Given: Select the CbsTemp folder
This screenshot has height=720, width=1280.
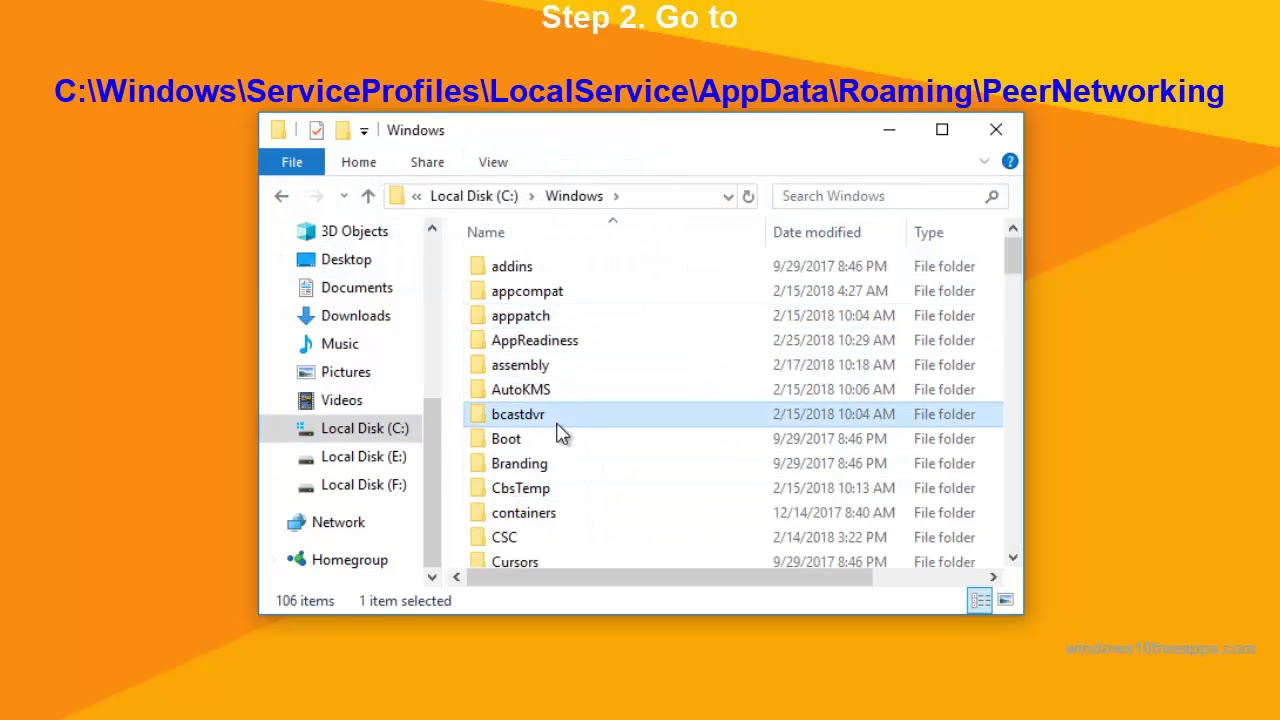Looking at the screenshot, I should pyautogui.click(x=520, y=488).
